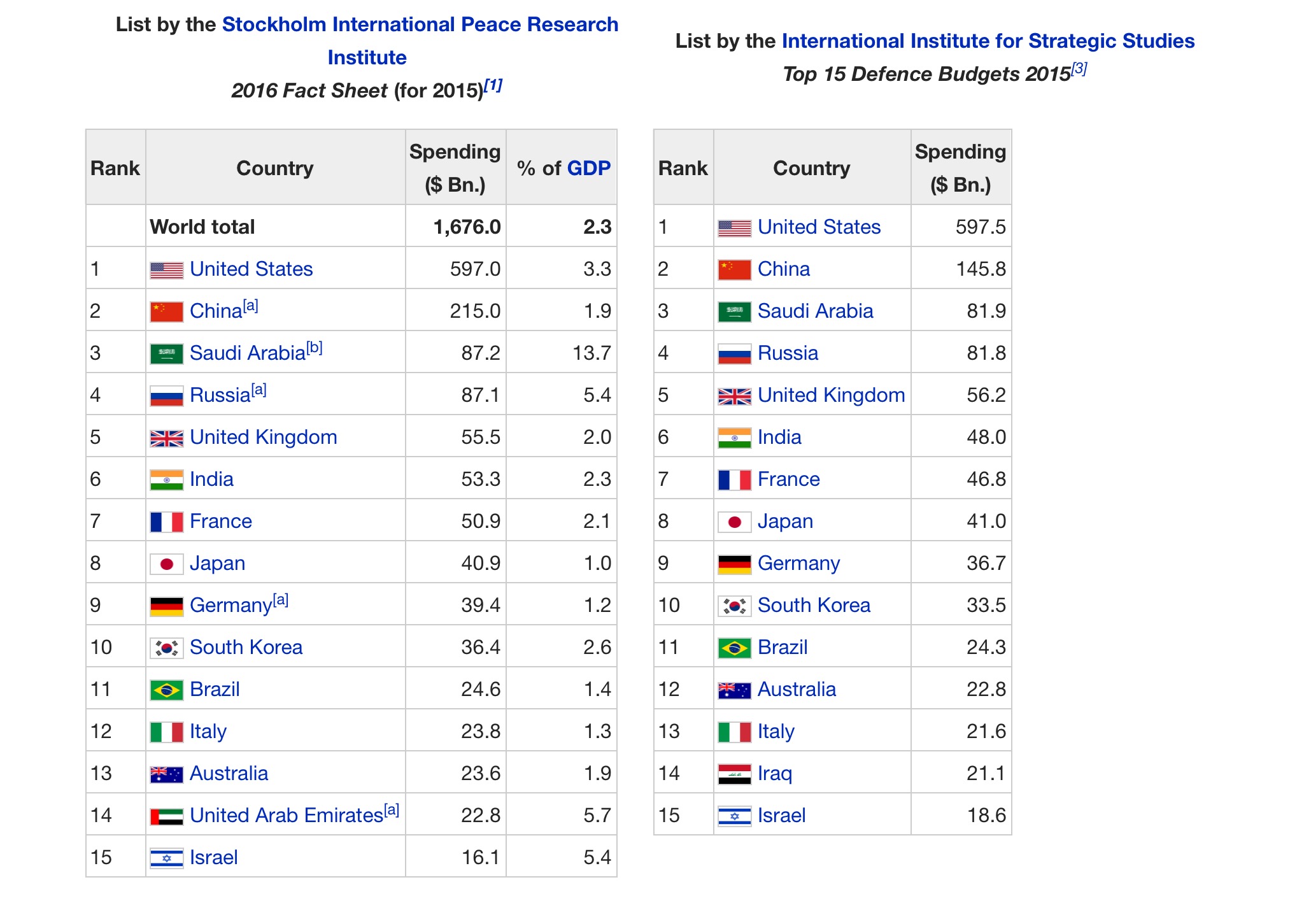The image size is (1304, 924).
Task: Click Germany's flag icon in the SIPRI table
Action: pos(167,606)
